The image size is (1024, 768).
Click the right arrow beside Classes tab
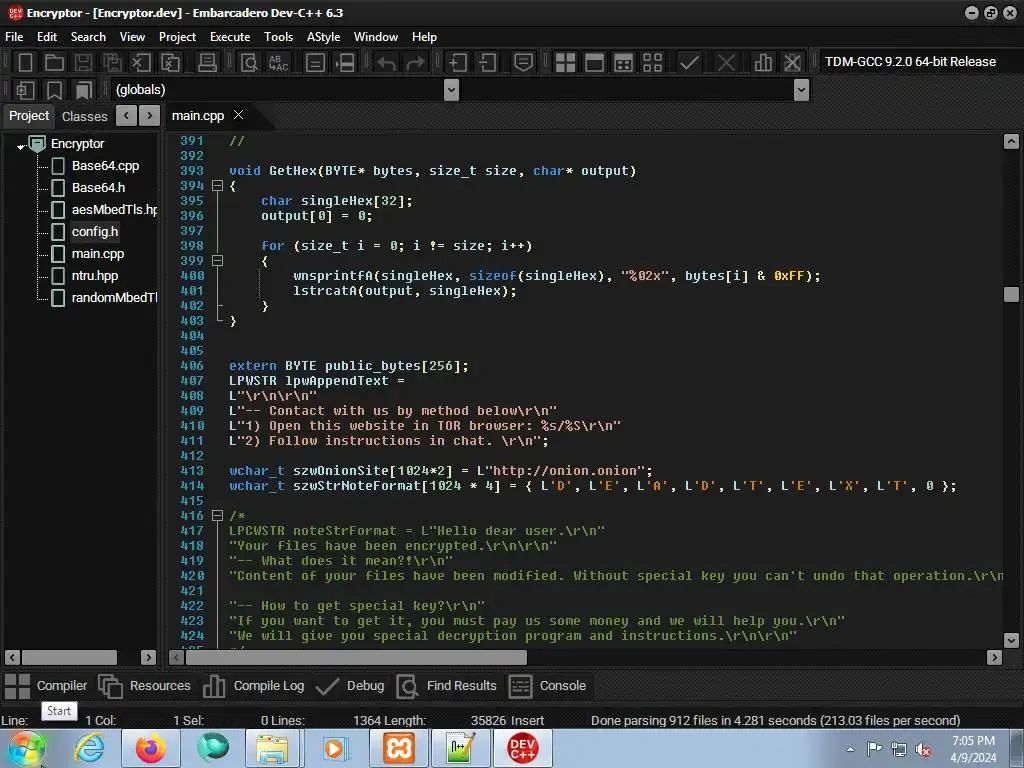click(150, 116)
